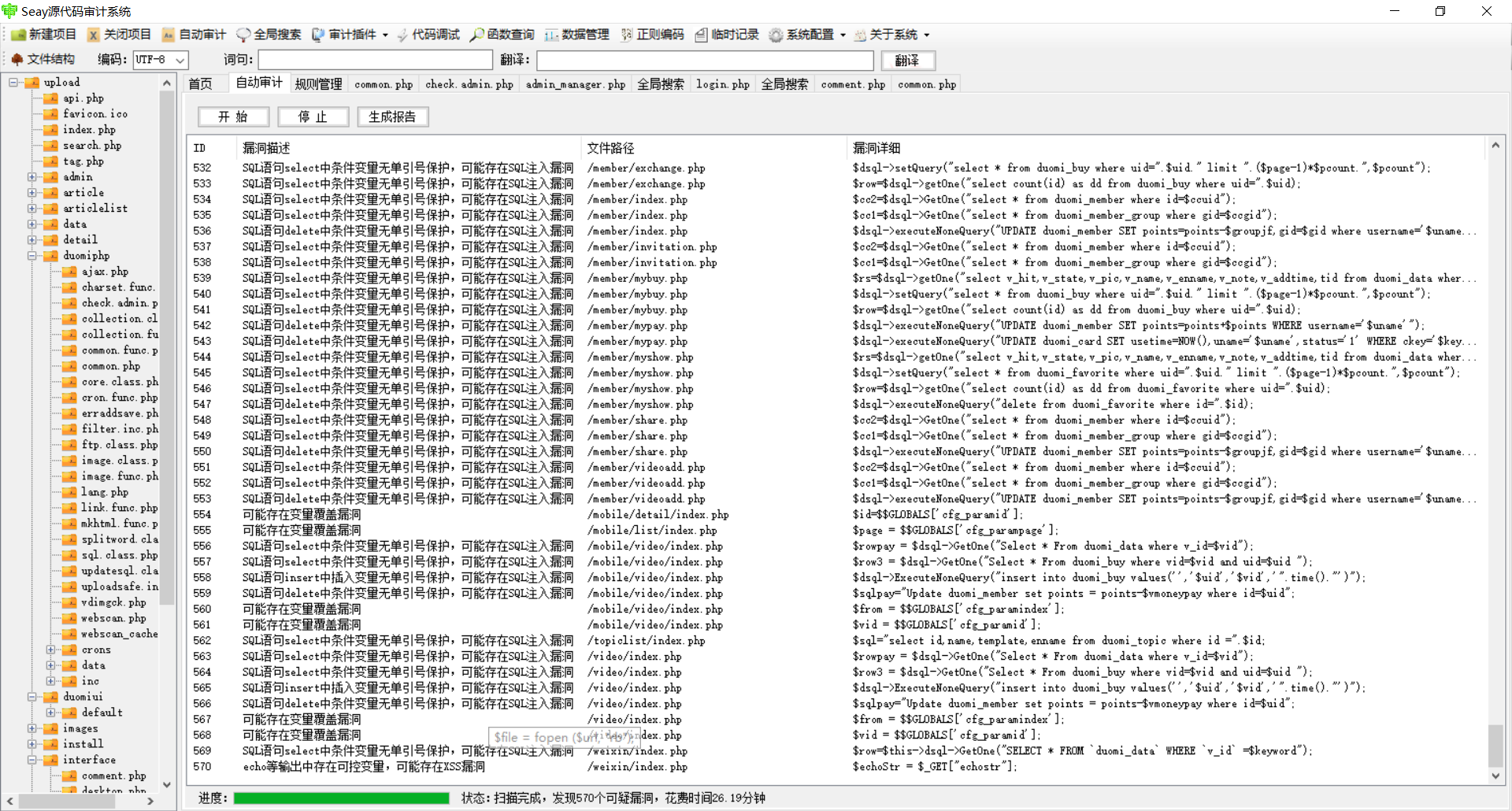Select the lang.php file icon
Image resolution: width=1512 pixels, height=811 pixels.
pyautogui.click(x=70, y=492)
